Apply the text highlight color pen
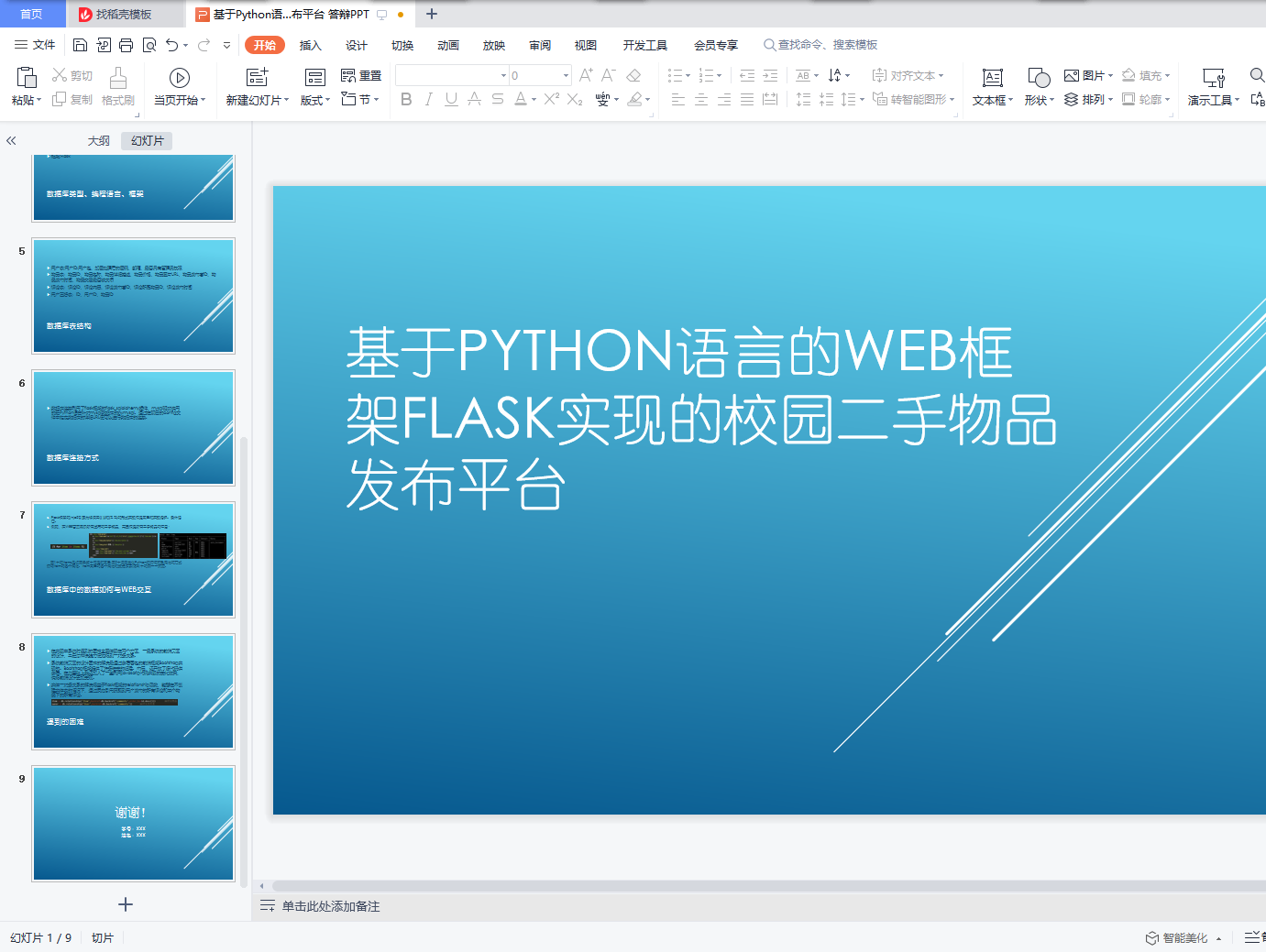 (634, 100)
